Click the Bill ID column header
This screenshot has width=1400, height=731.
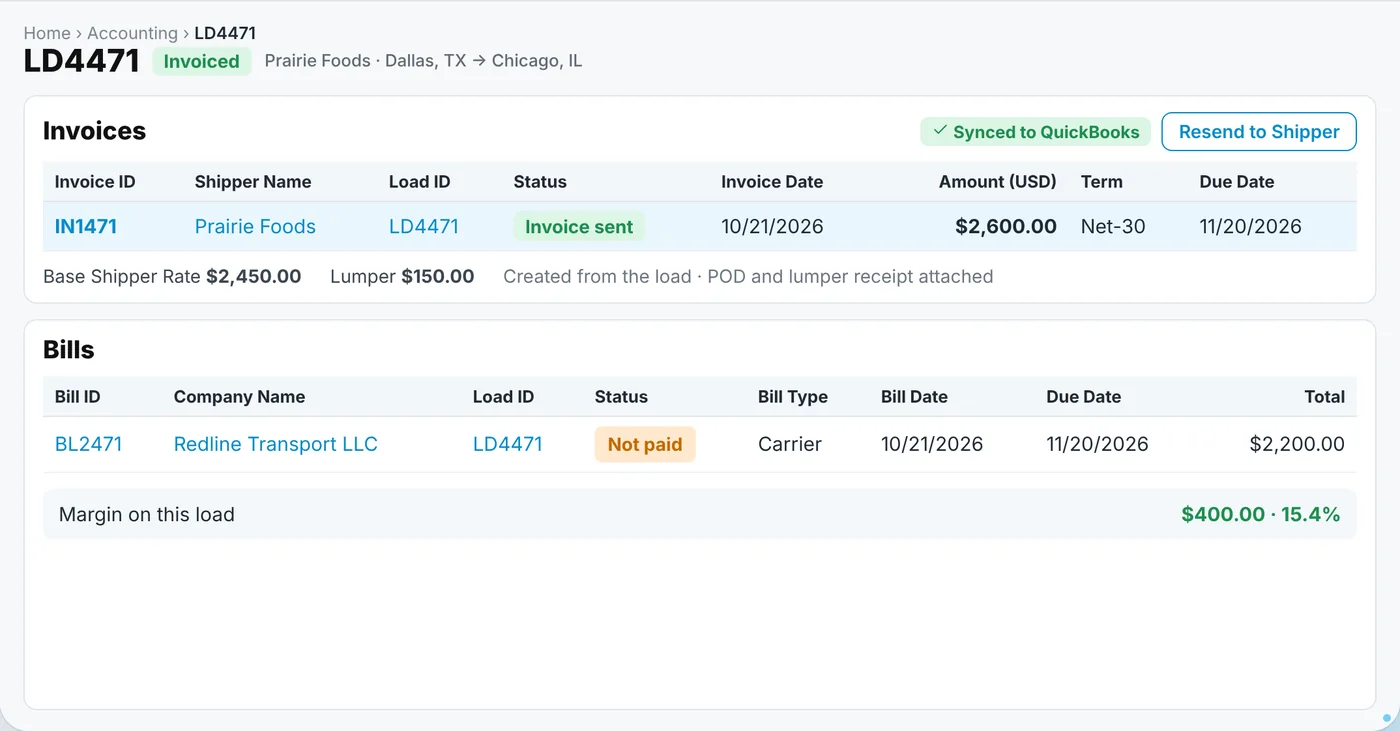tap(78, 397)
